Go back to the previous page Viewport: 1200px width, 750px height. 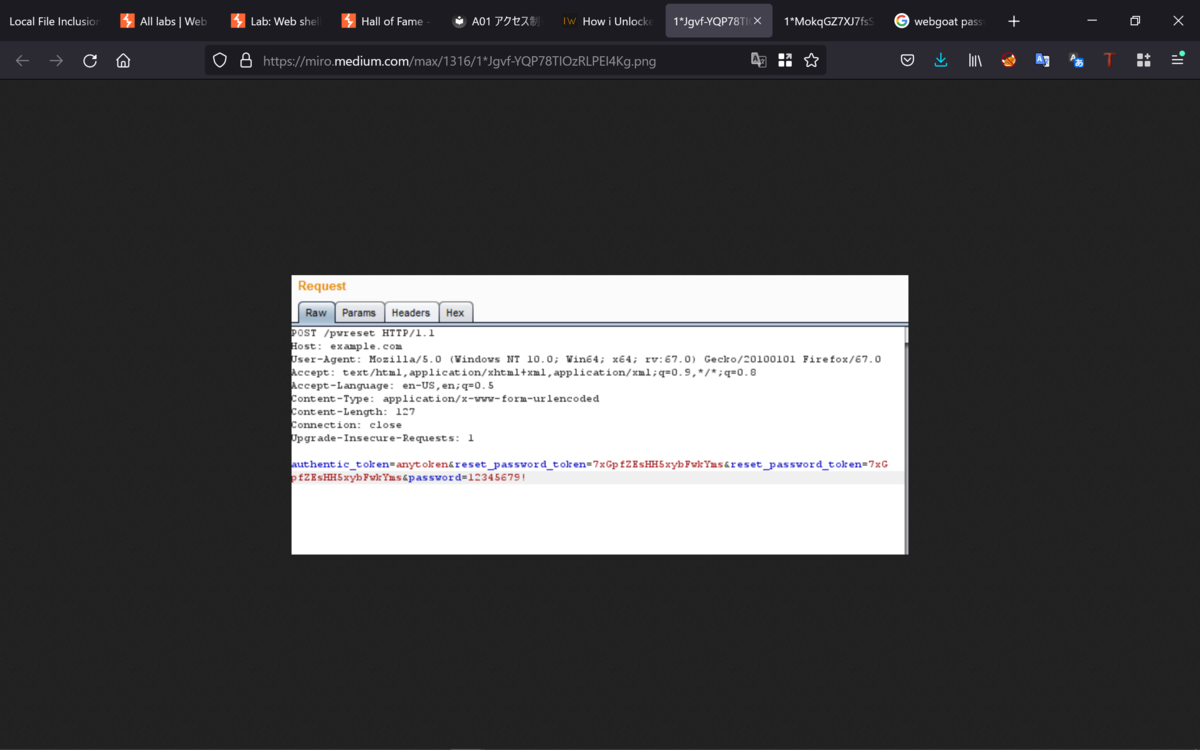point(22,61)
